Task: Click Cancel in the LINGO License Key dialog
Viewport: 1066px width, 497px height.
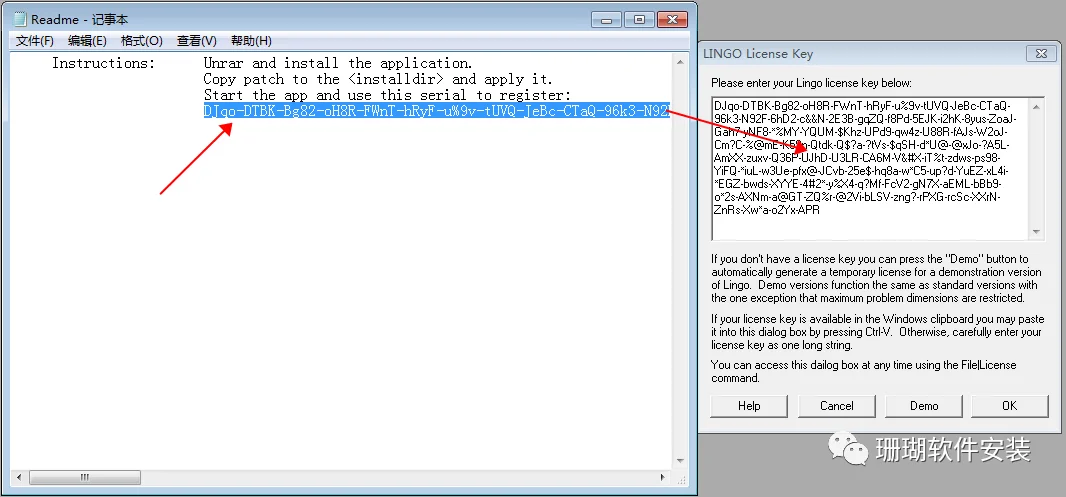Action: [836, 406]
